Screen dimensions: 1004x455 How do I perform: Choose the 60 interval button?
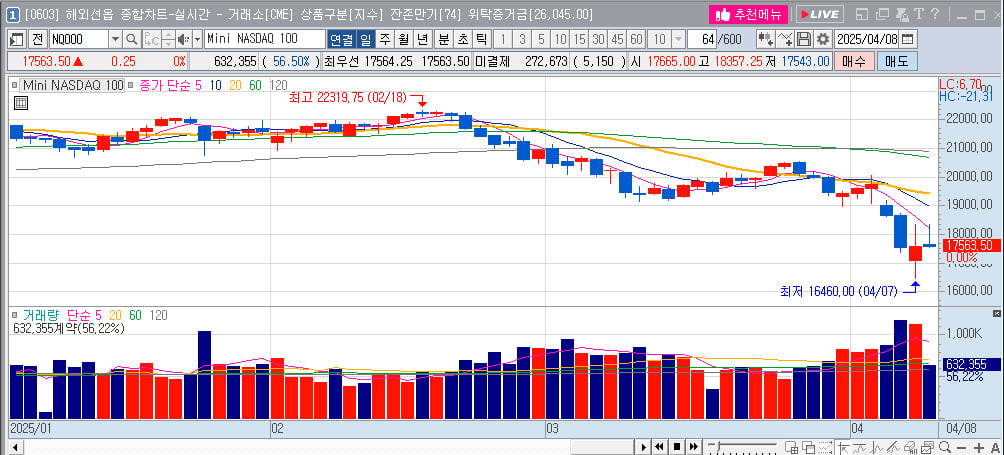pos(636,39)
